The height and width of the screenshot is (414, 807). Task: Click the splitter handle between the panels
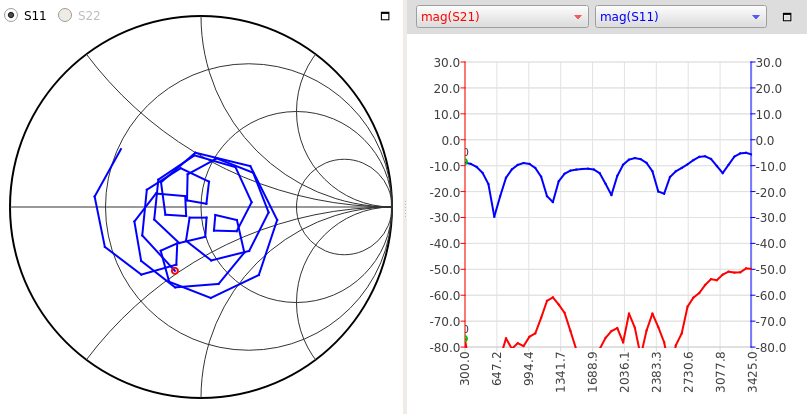tap(405, 207)
